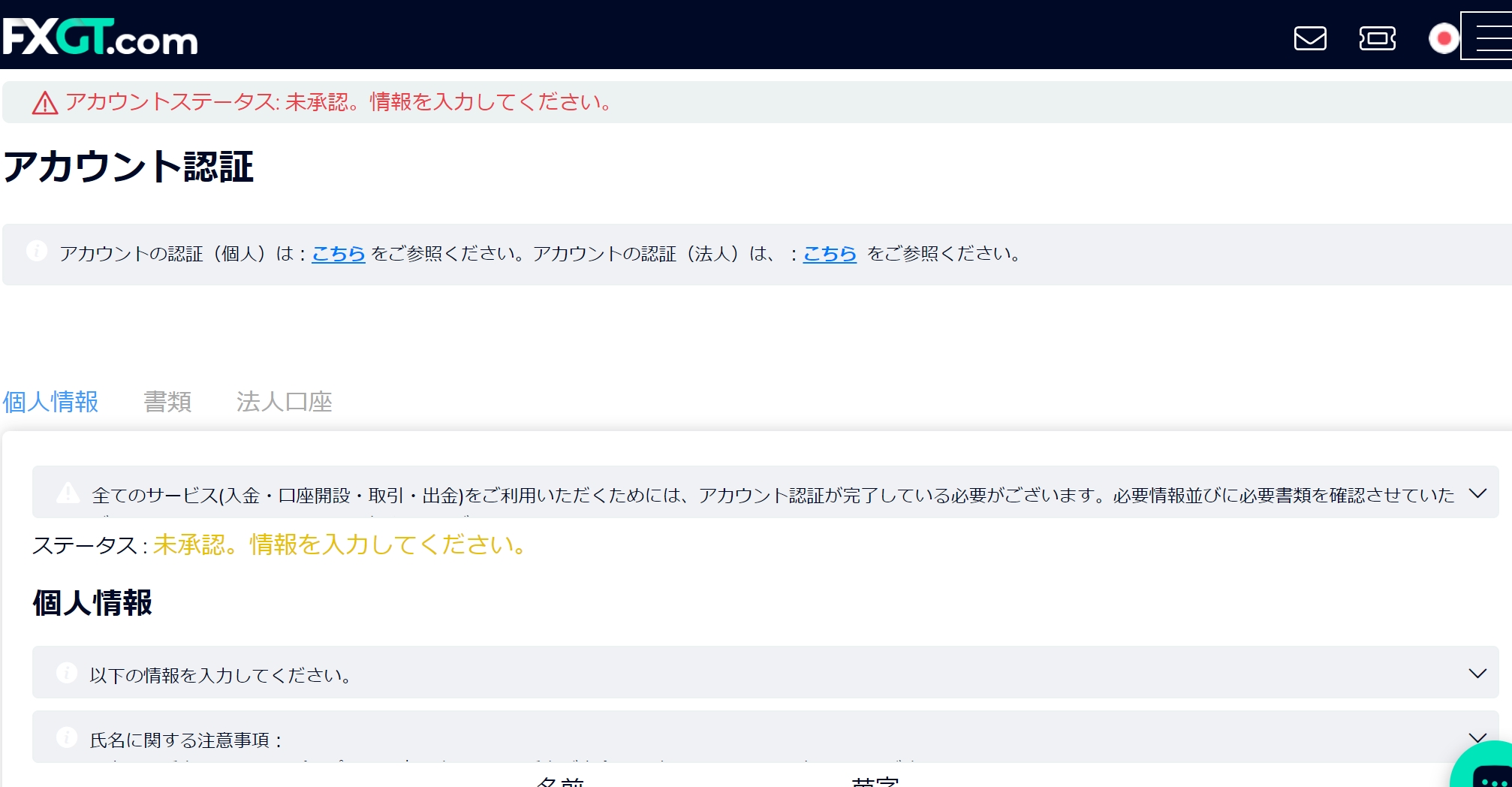The height and width of the screenshot is (787, 1512).
Task: Open こちら link for individual account verification
Action: coord(338,254)
